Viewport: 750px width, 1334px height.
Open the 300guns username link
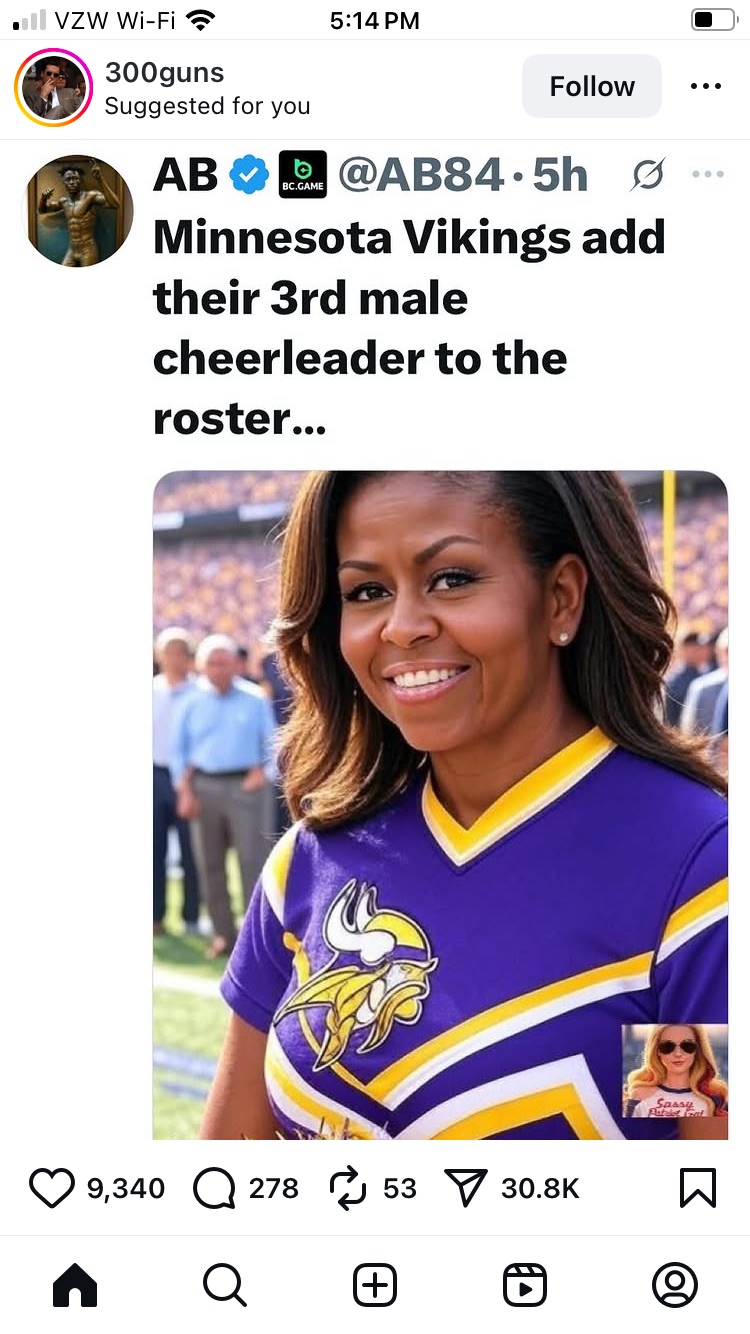(x=164, y=73)
